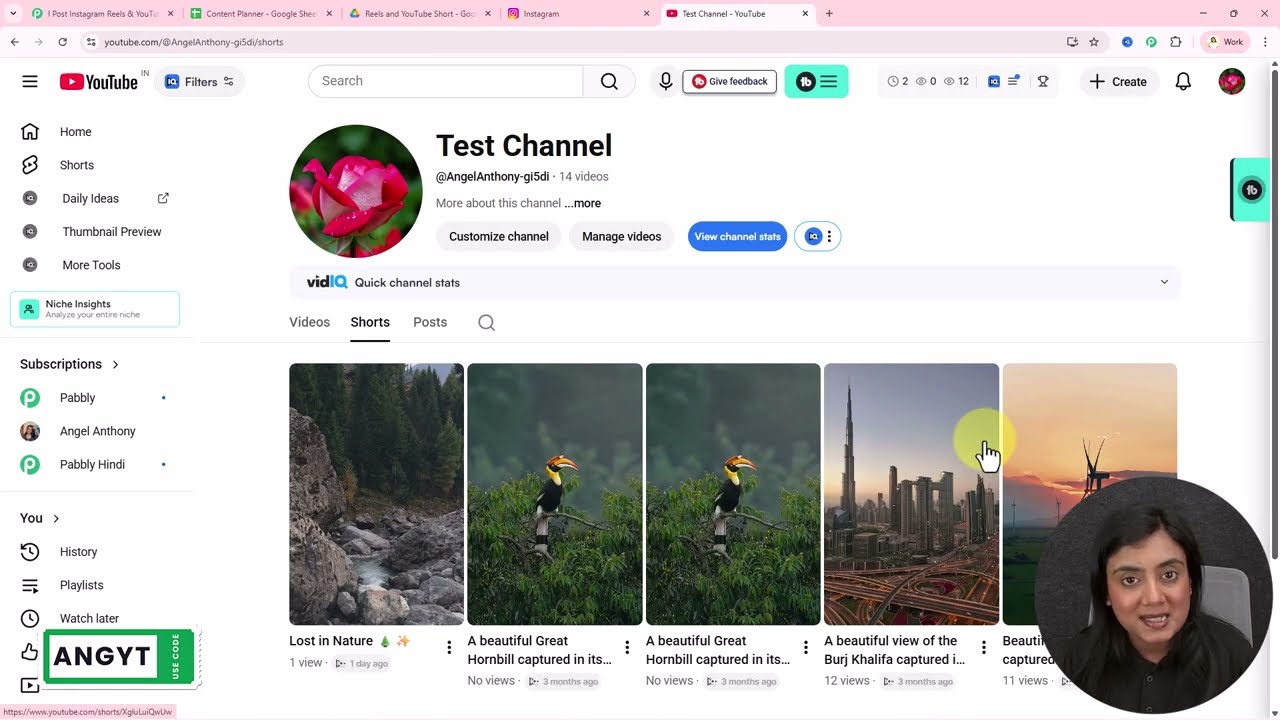
Task: Open the Burj Khalifa short thumbnail
Action: [911, 494]
